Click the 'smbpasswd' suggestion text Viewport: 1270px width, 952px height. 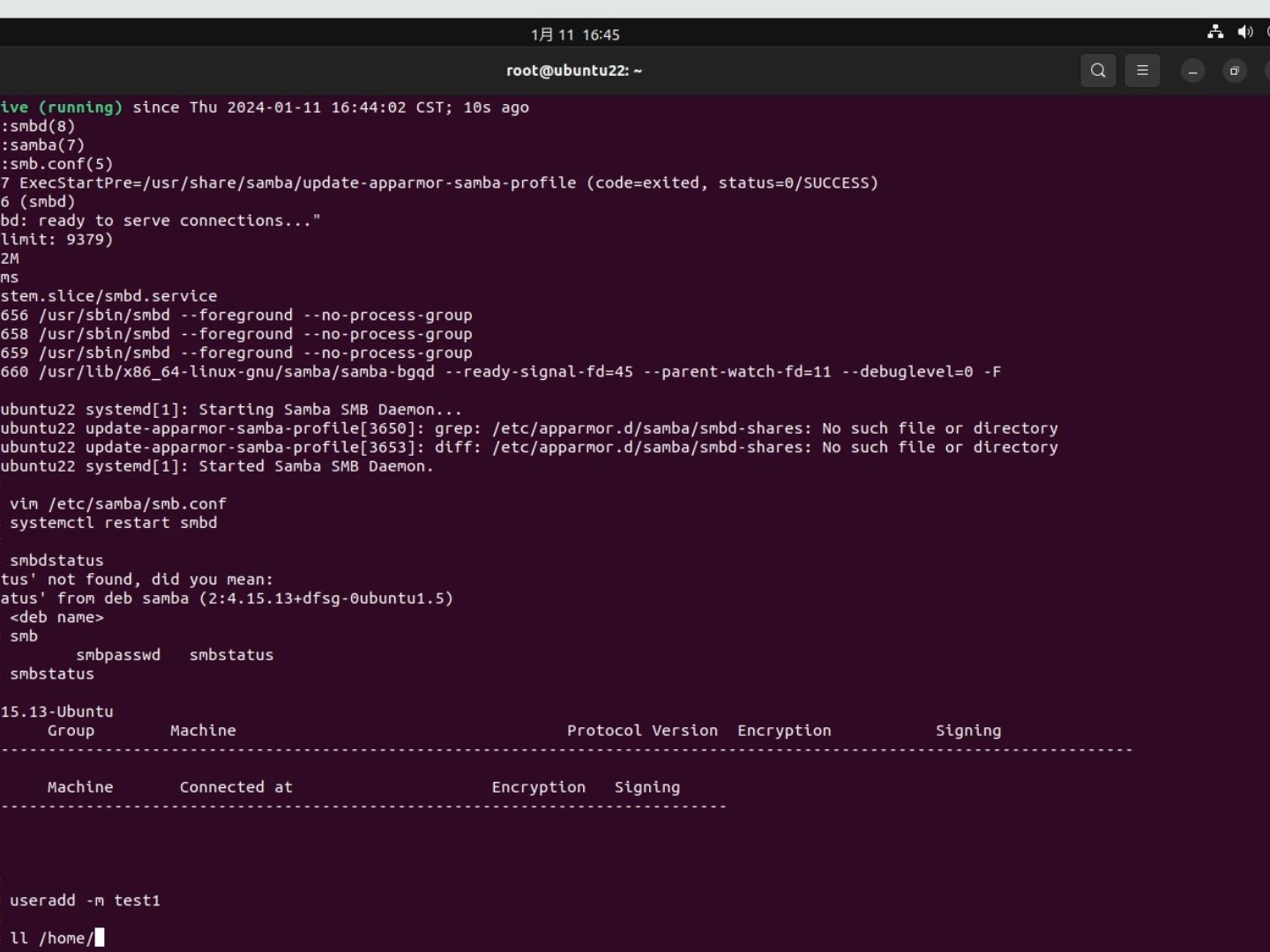coord(118,655)
